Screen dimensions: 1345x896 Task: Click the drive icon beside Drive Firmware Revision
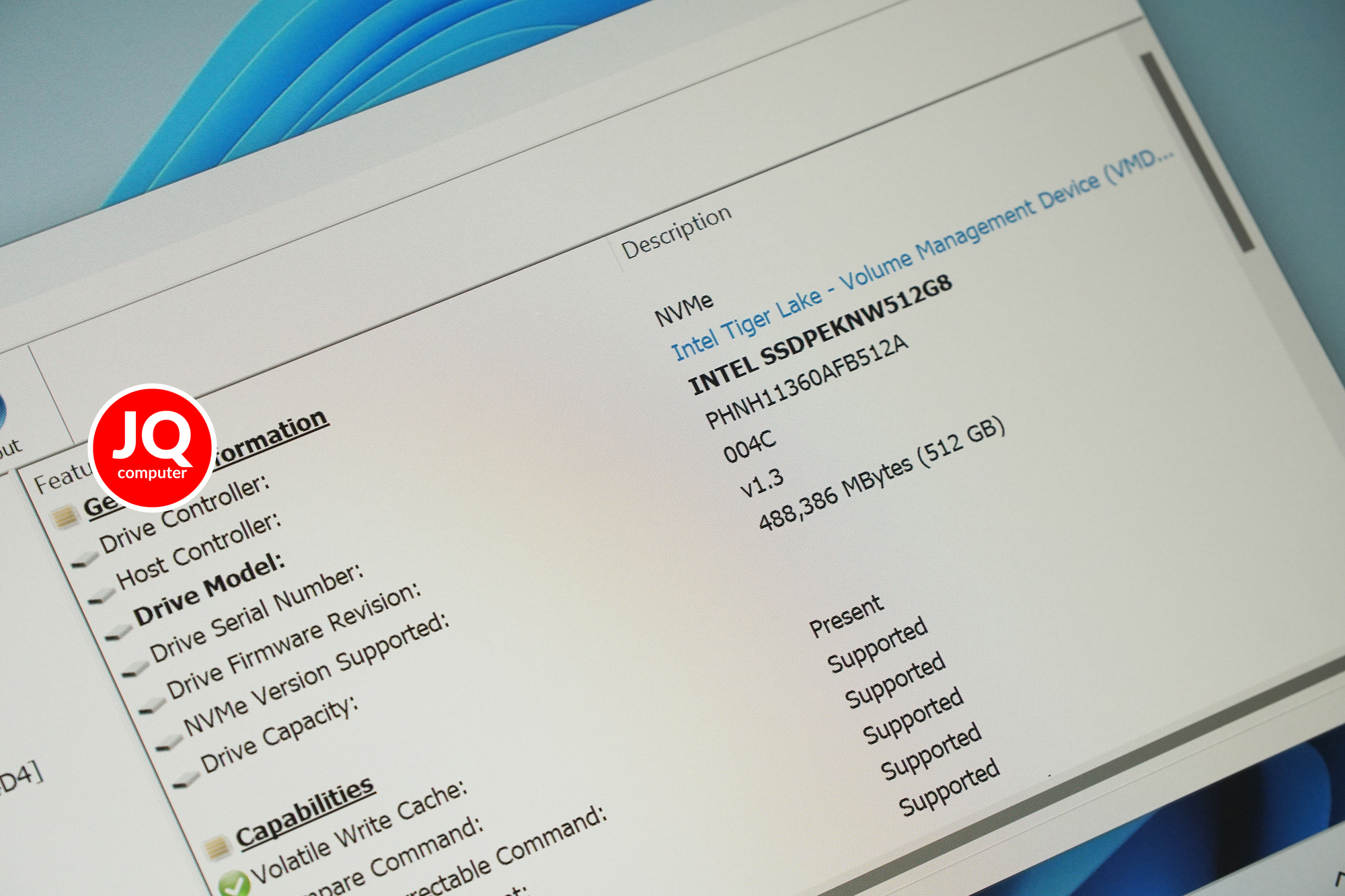click(x=152, y=706)
